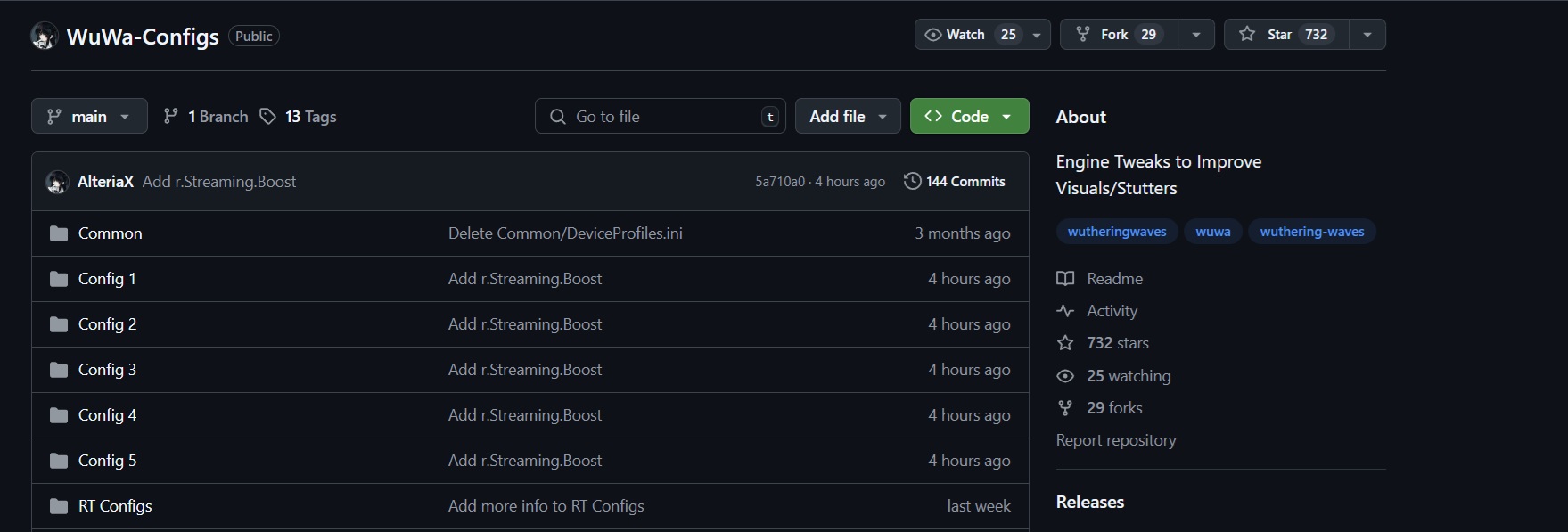Click the book icon beside Readme
The height and width of the screenshot is (532, 1568).
click(1065, 279)
